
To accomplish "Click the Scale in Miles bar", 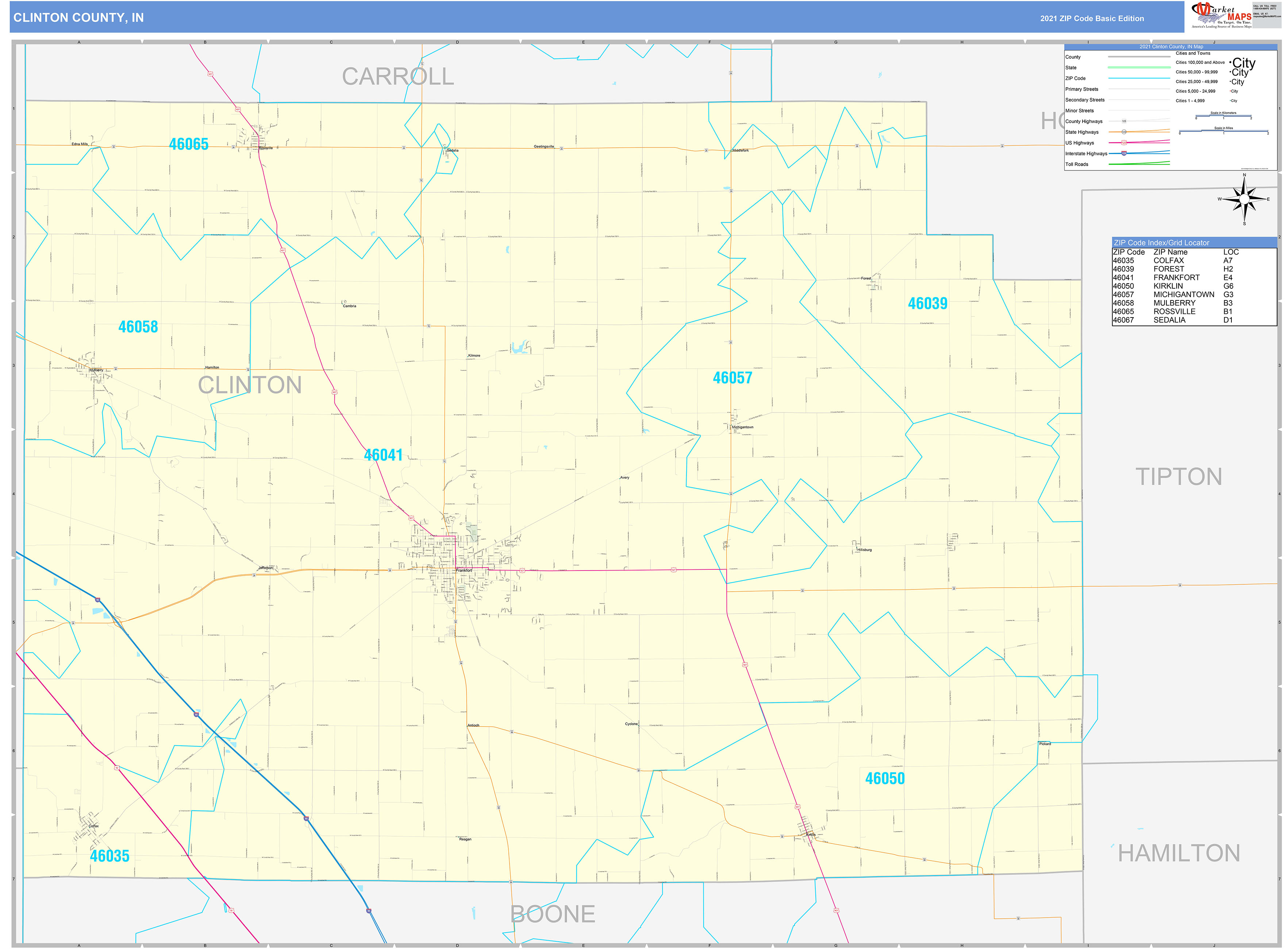I will pos(1223,131).
